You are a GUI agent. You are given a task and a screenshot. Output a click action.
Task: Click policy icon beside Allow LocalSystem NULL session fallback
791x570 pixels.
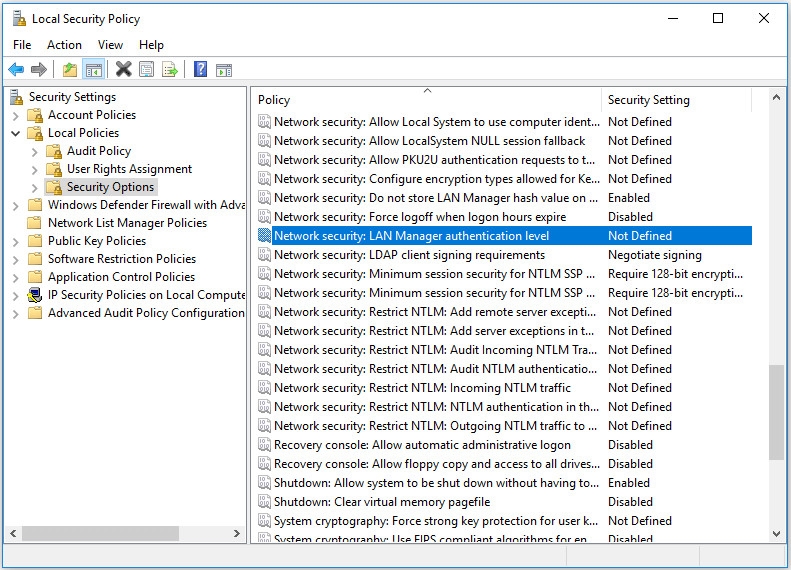click(264, 141)
